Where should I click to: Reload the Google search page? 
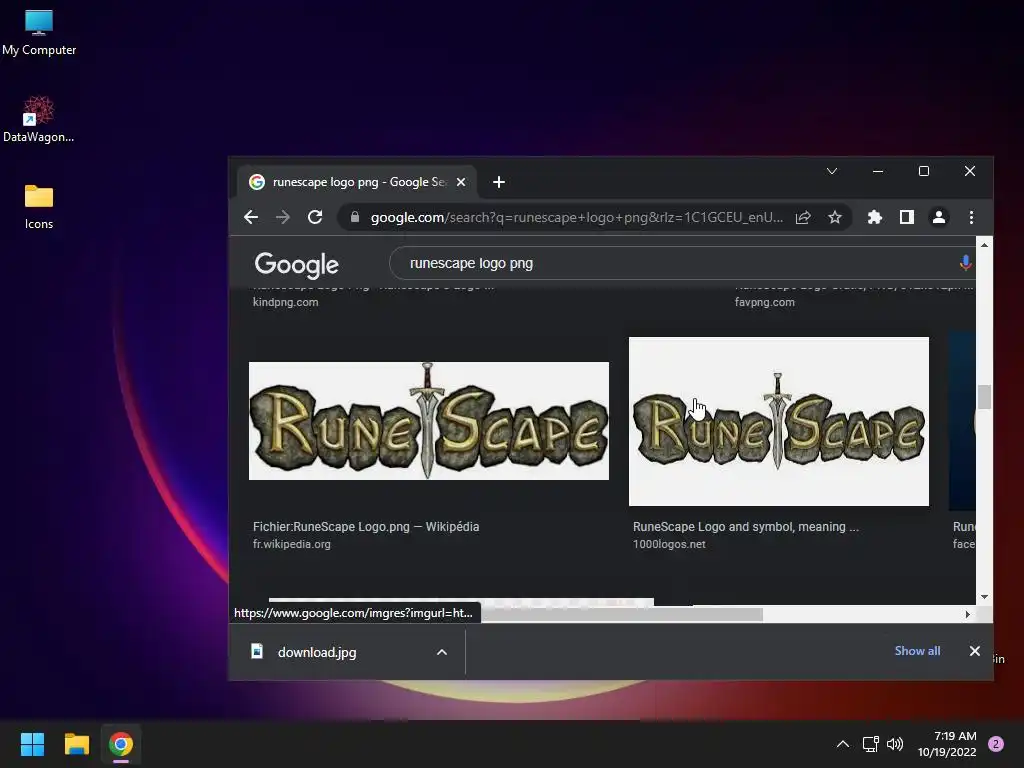click(315, 217)
